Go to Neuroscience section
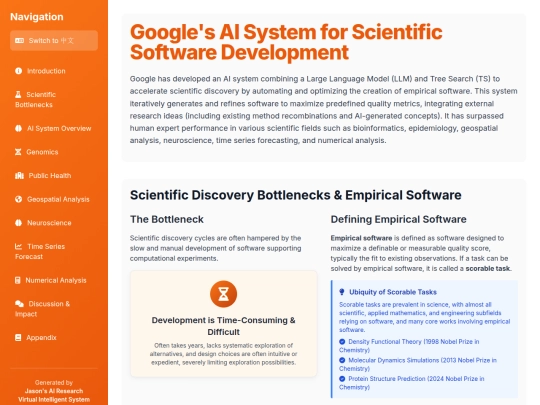The image size is (540, 405). [x=54, y=223]
